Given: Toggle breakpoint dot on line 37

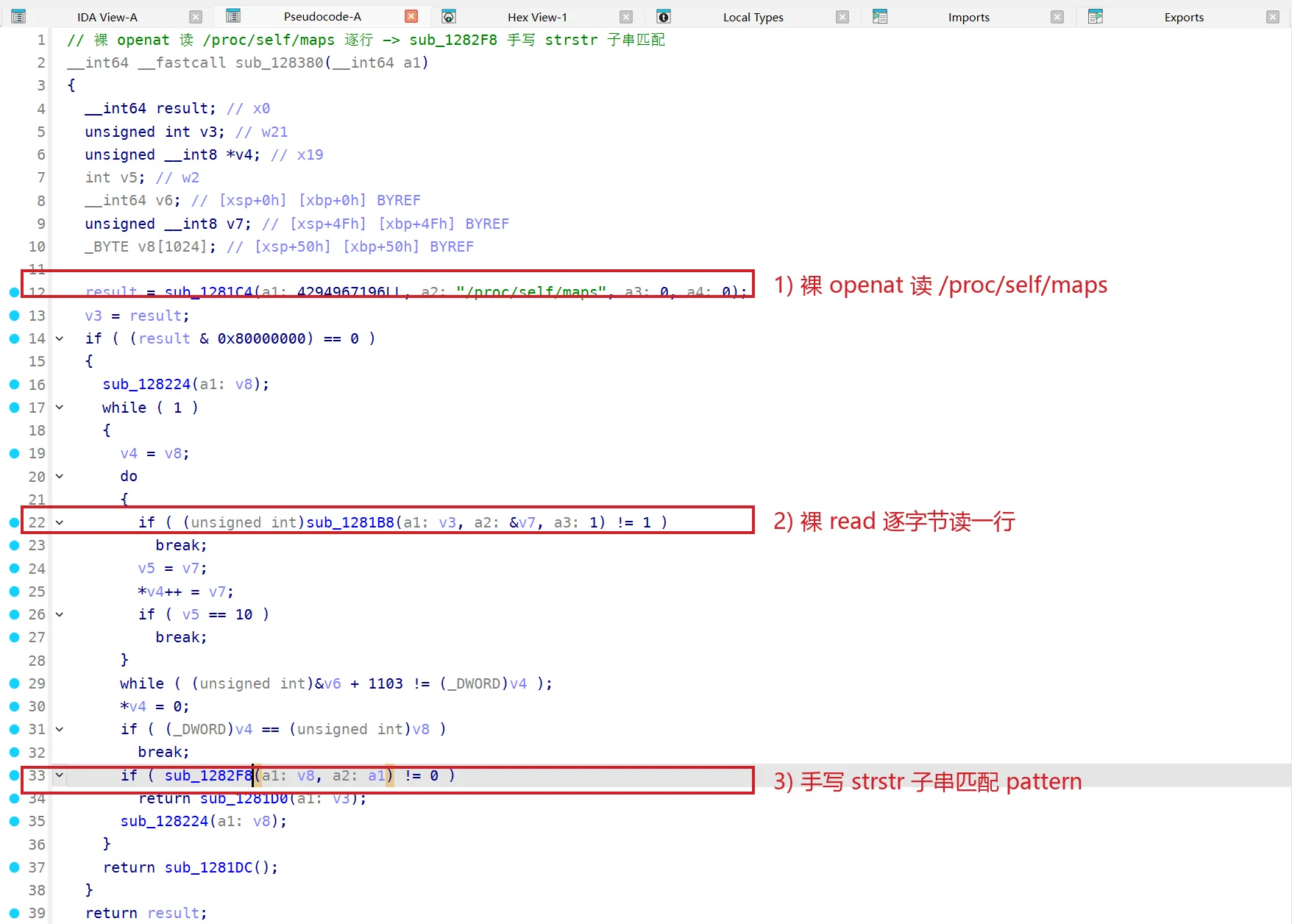Looking at the screenshot, I should [x=14, y=867].
